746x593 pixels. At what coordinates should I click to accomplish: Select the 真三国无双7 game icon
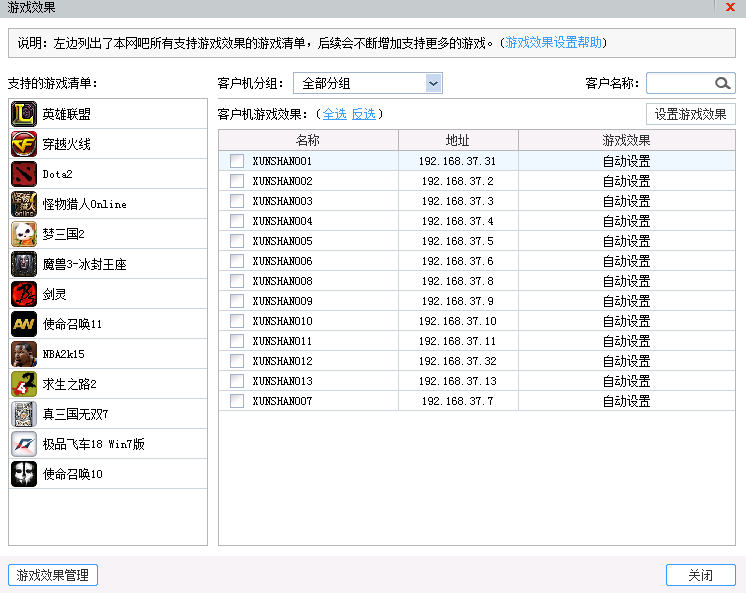[x=24, y=414]
